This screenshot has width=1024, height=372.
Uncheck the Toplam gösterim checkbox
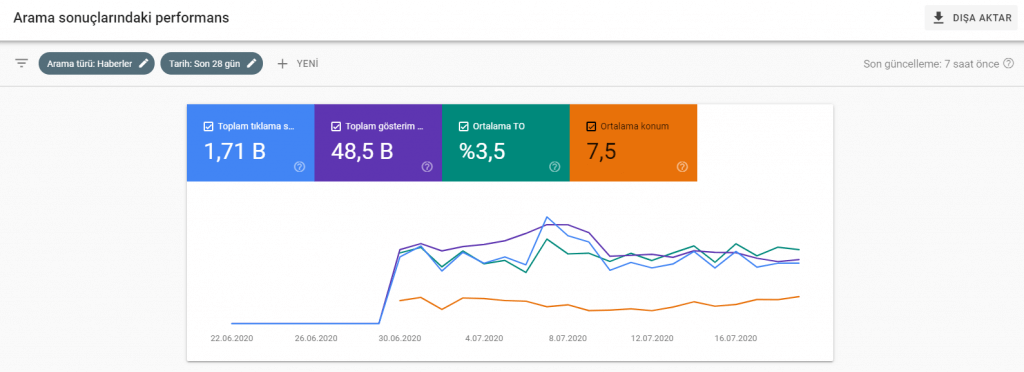336,127
